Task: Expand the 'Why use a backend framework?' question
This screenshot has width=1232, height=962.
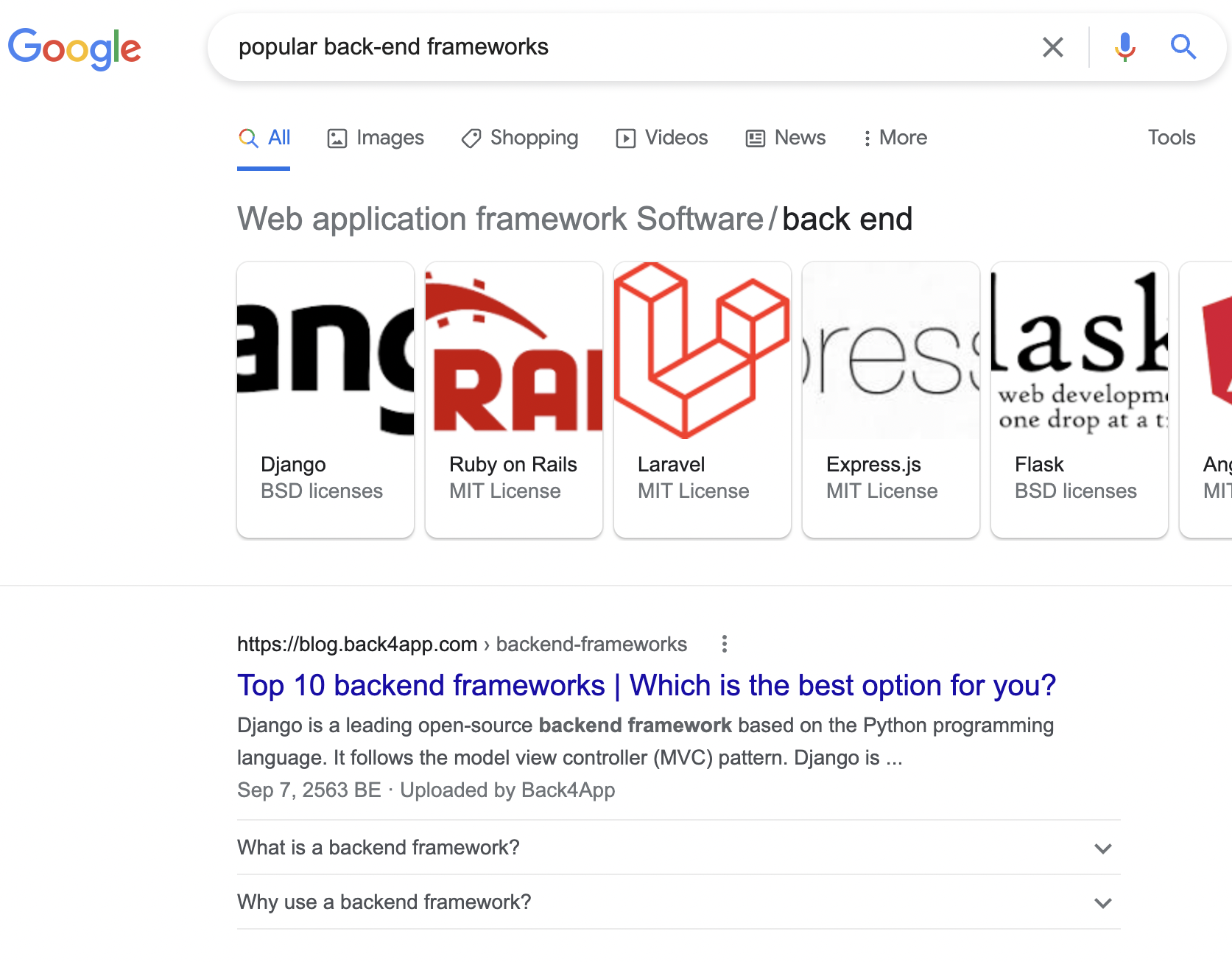Action: click(679, 902)
